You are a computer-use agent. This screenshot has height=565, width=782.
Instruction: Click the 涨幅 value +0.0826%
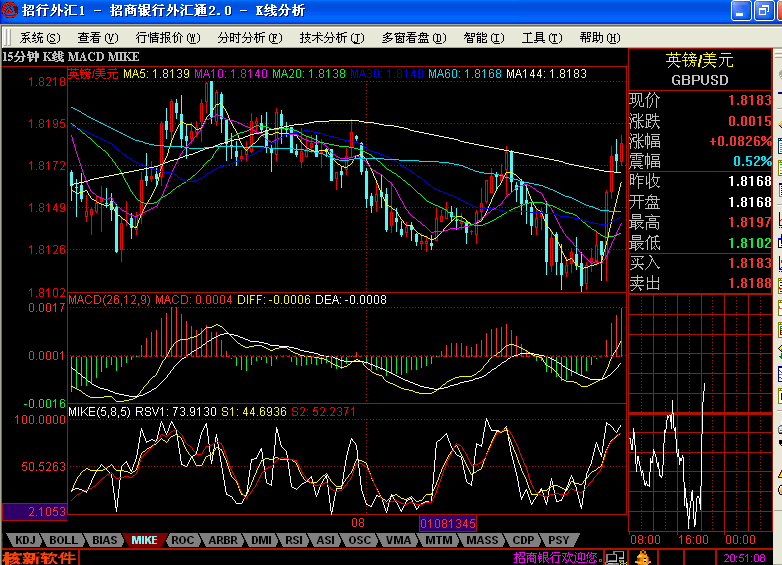741,142
